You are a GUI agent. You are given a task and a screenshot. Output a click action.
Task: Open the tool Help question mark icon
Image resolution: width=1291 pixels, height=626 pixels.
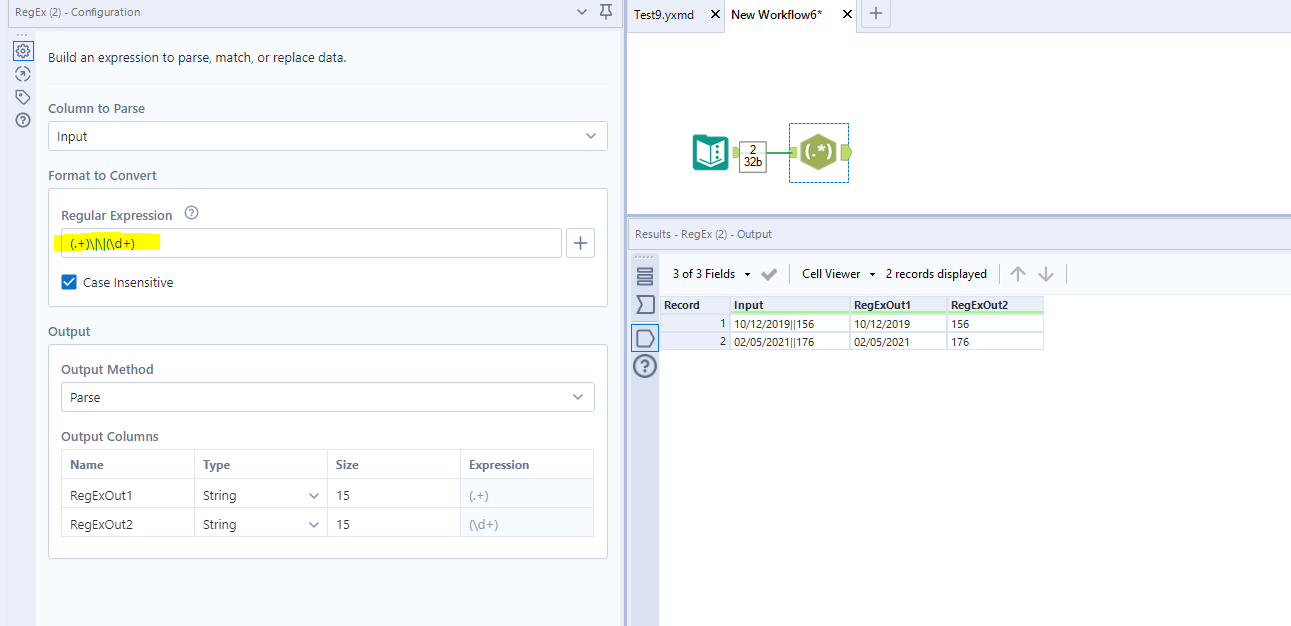[22, 120]
